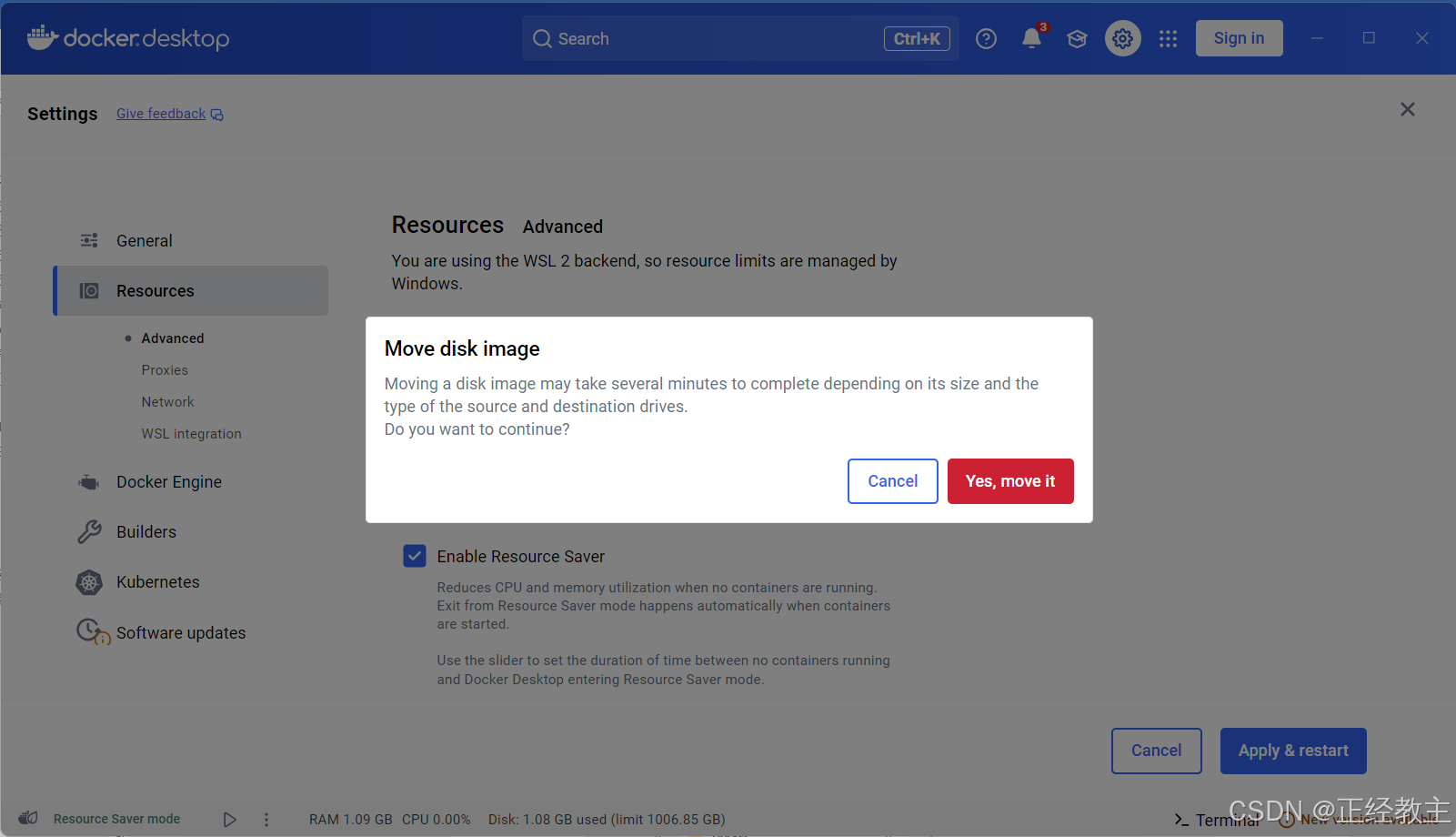
Task: Click Cancel in Move disk image dialog
Action: pos(893,481)
